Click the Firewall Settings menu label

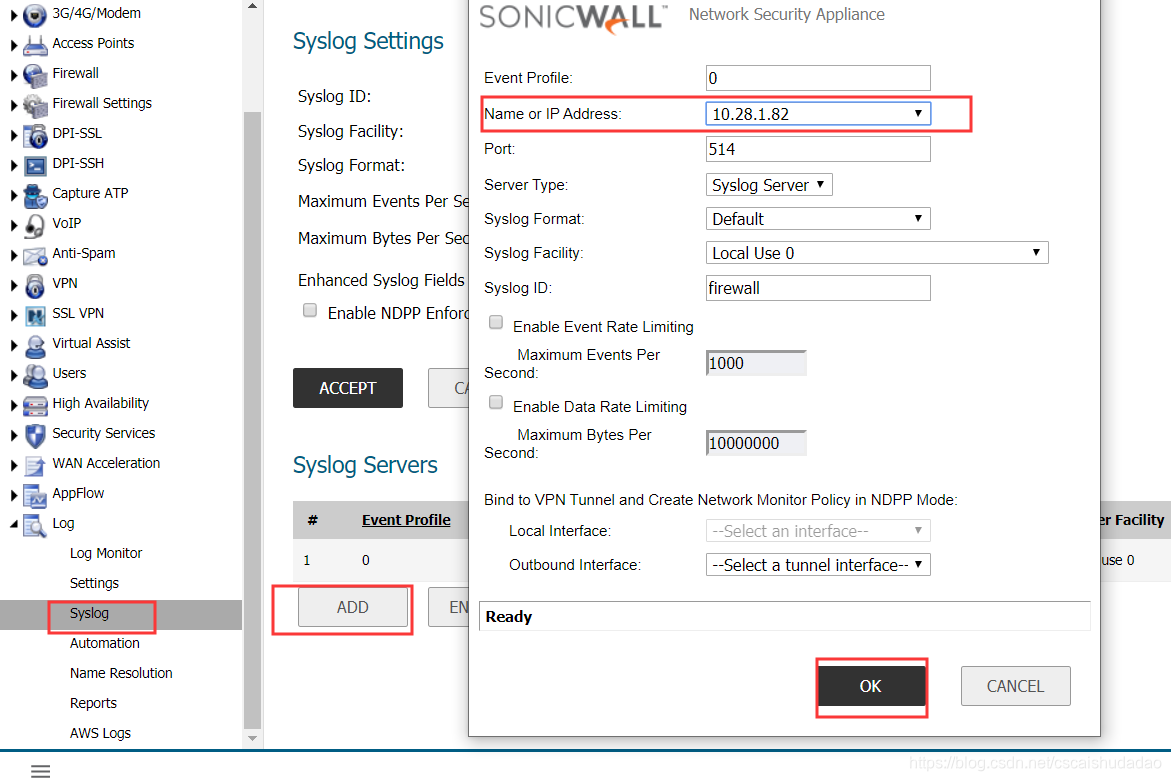click(x=102, y=103)
